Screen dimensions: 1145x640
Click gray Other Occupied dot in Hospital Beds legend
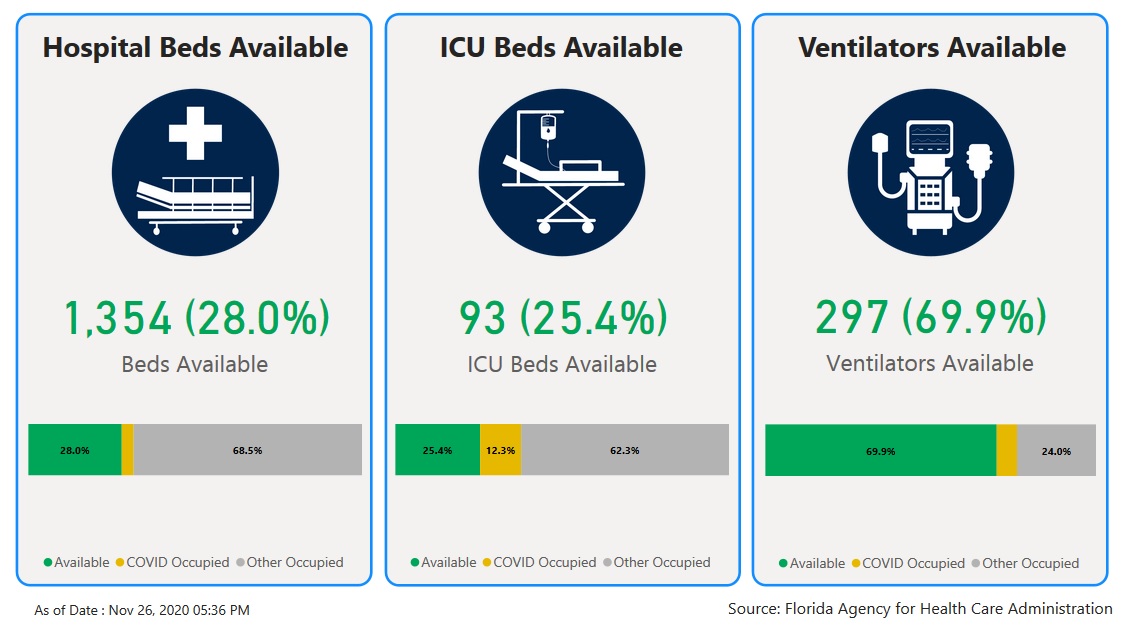[240, 563]
